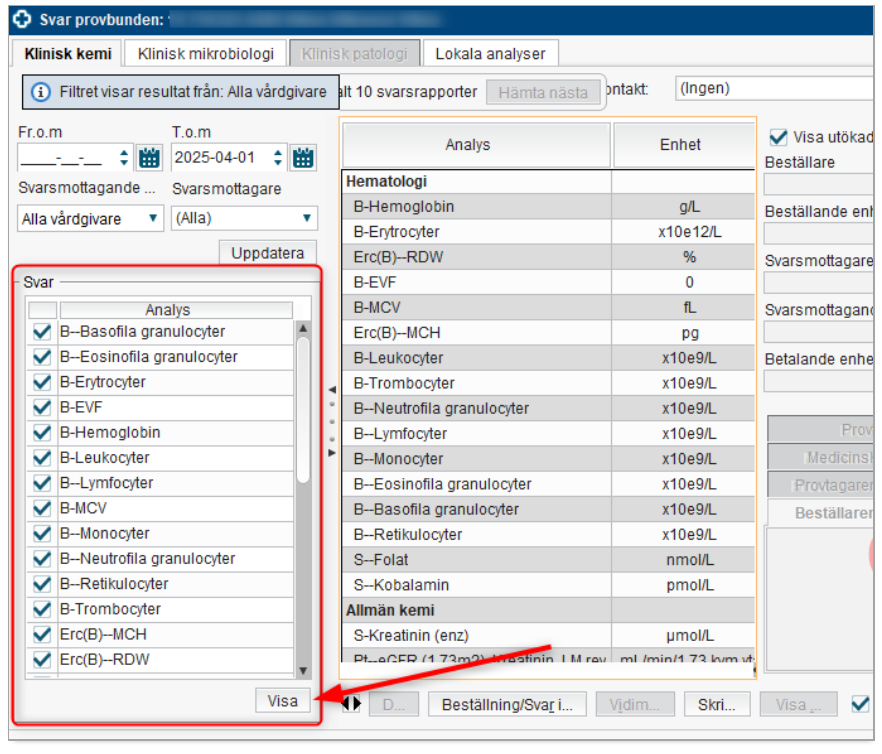Click the Uppdatera button
This screenshot has width=882, height=754.
(x=268, y=253)
